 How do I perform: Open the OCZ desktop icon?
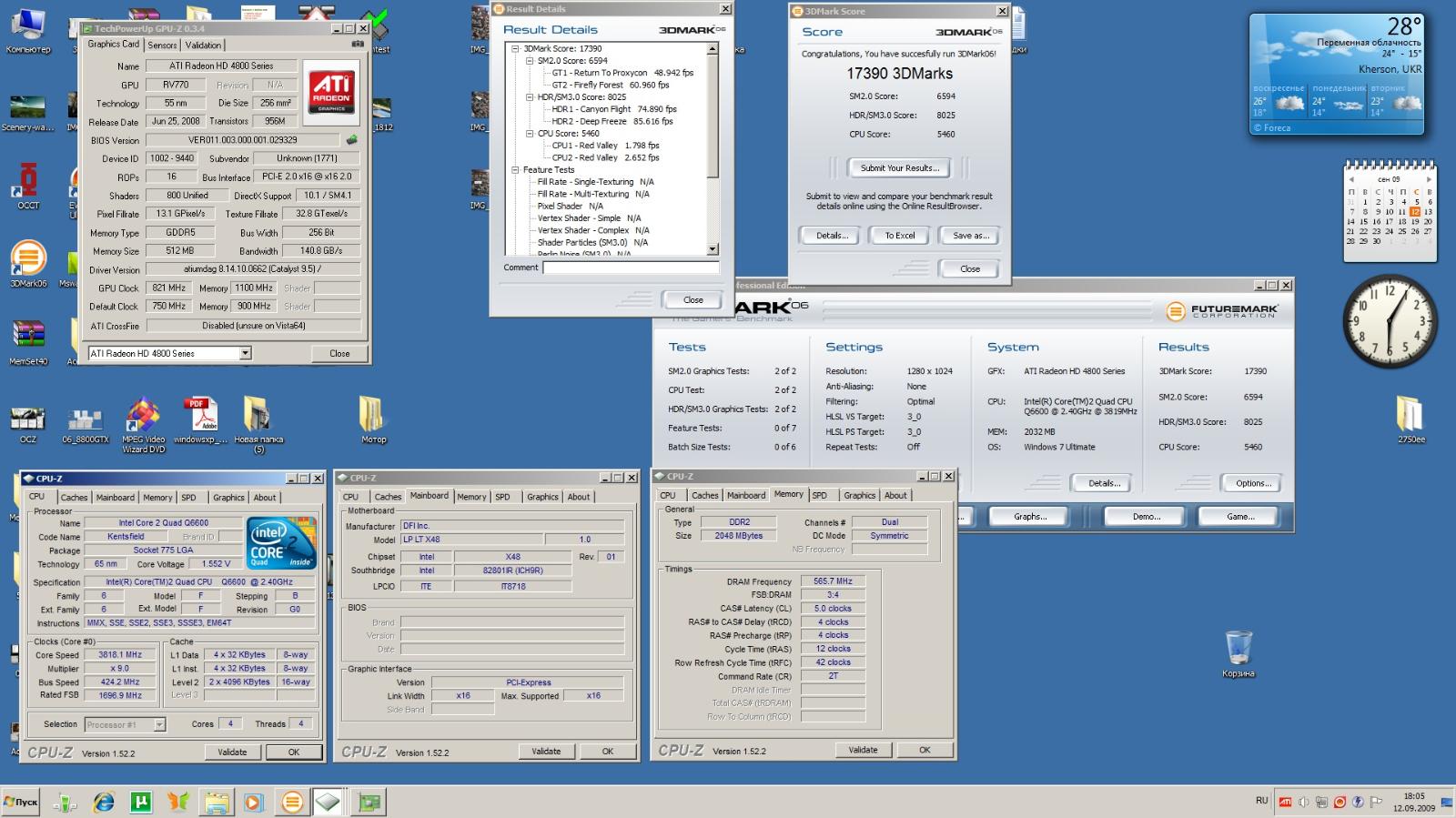pyautogui.click(x=28, y=424)
